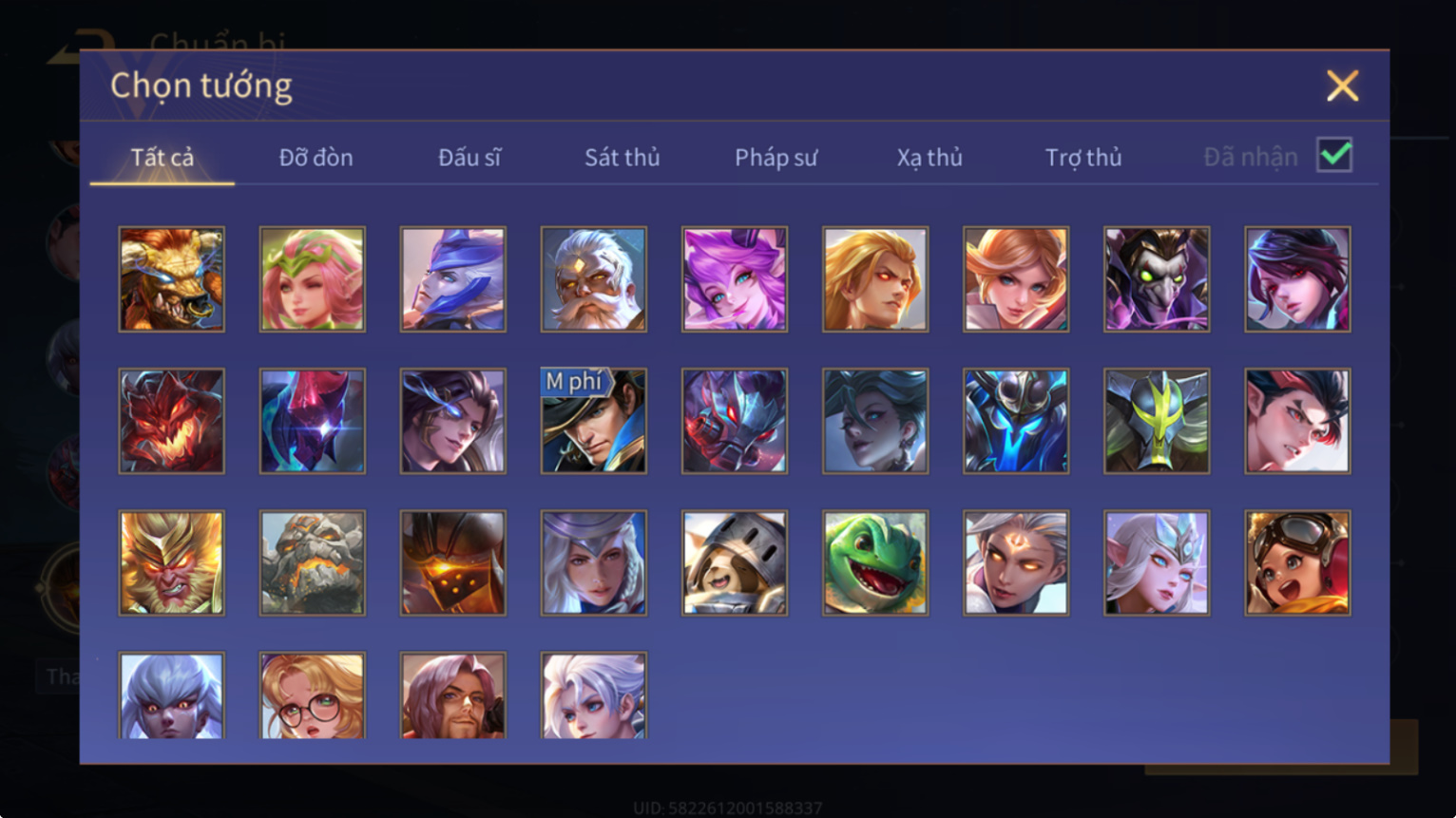This screenshot has width=1456, height=818.
Task: Pick the blonde girl with glasses hero
Action: tap(313, 695)
